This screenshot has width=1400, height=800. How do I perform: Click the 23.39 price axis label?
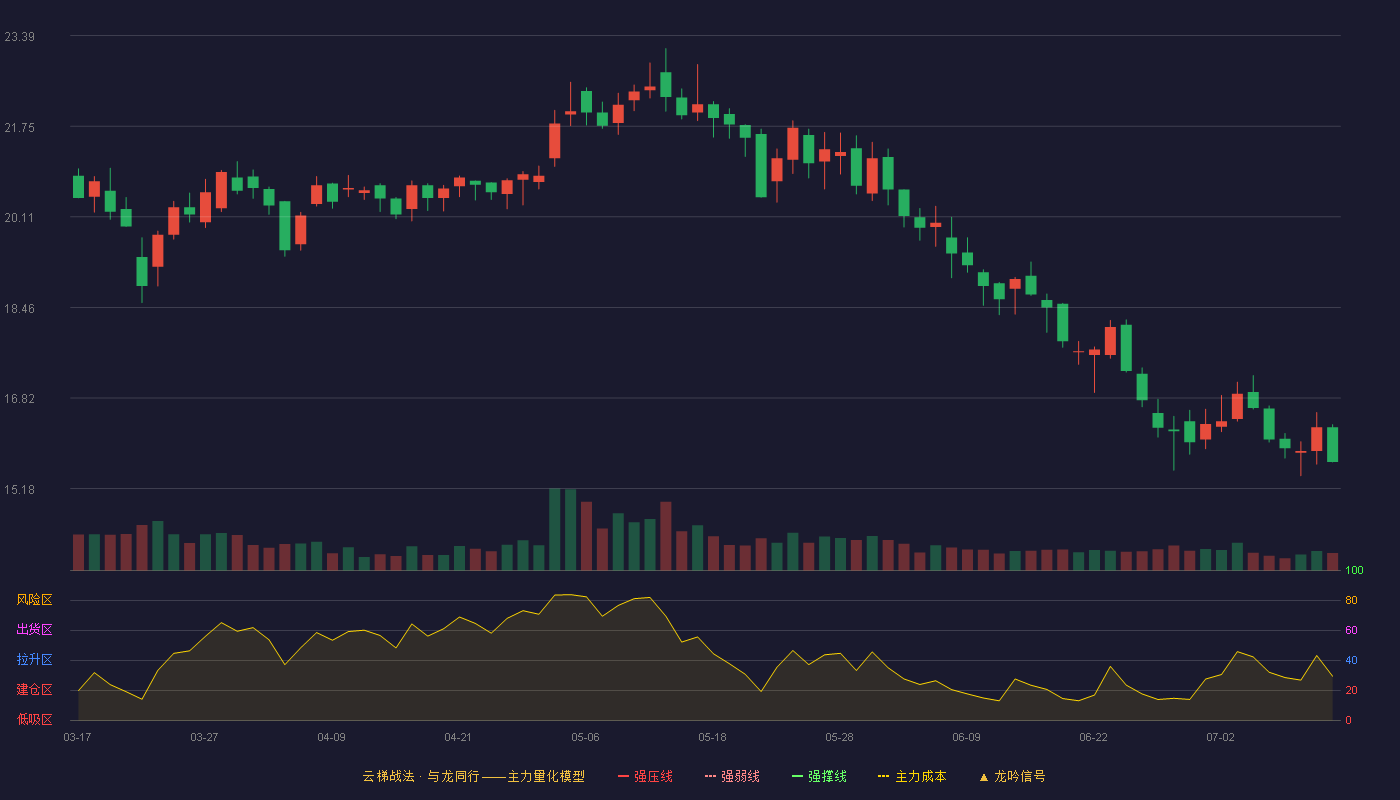[19, 37]
